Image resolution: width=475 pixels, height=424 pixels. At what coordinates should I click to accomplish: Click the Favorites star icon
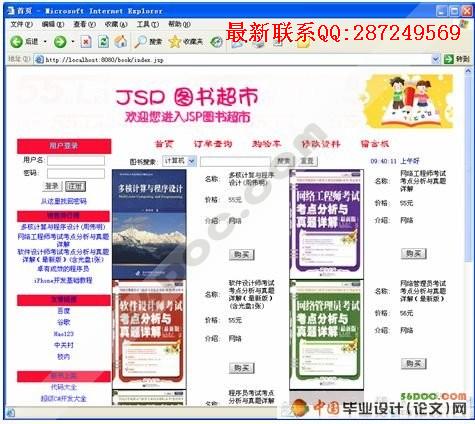point(174,42)
